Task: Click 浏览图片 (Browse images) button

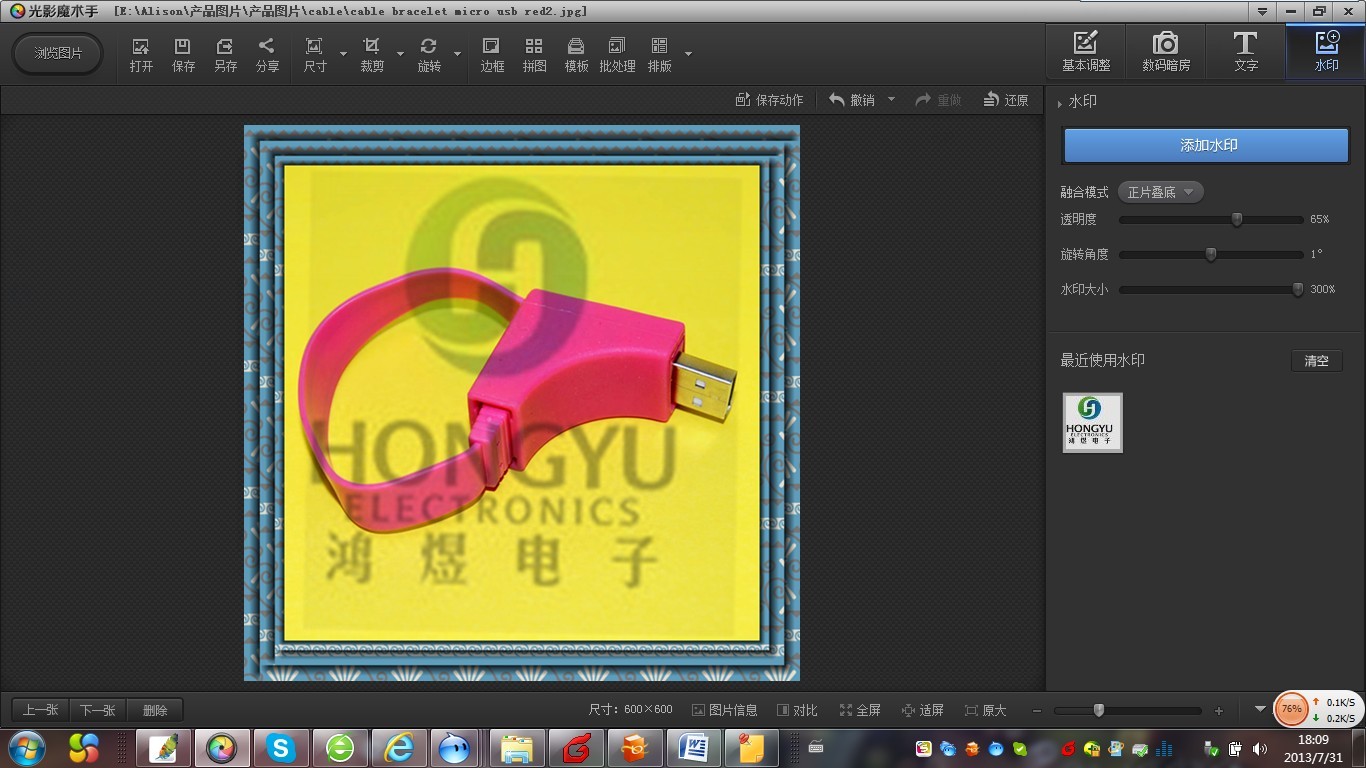Action: (58, 53)
